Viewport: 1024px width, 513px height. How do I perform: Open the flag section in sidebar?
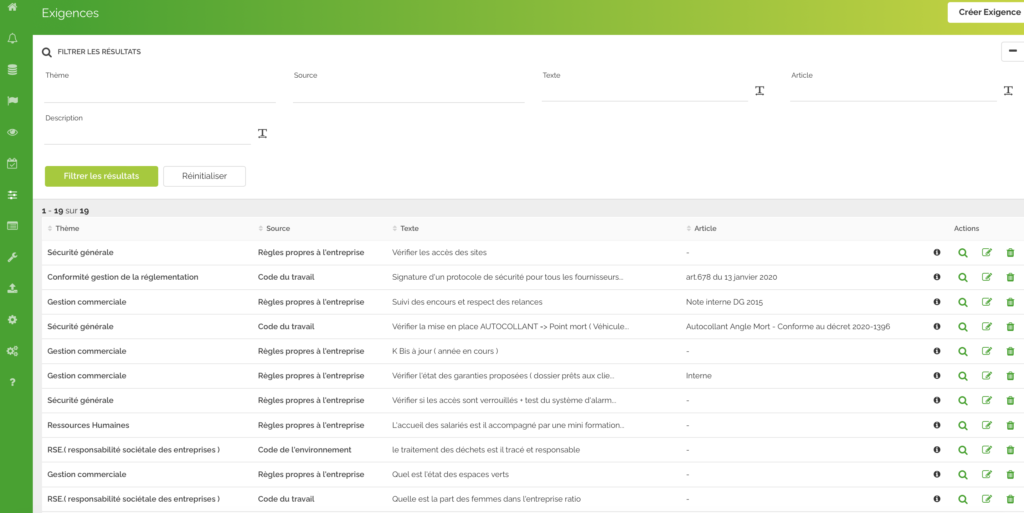[x=12, y=101]
